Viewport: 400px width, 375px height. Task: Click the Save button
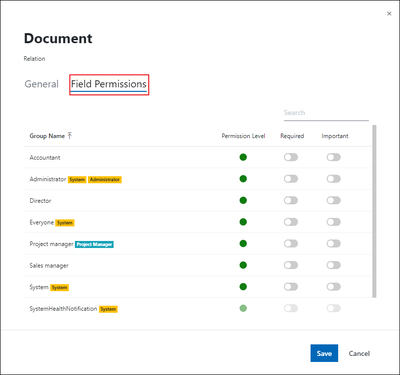pyautogui.click(x=324, y=353)
